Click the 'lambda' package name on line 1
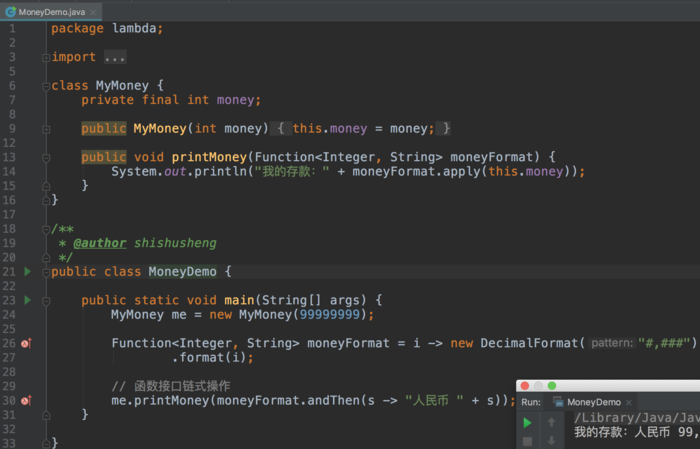 pyautogui.click(x=134, y=29)
